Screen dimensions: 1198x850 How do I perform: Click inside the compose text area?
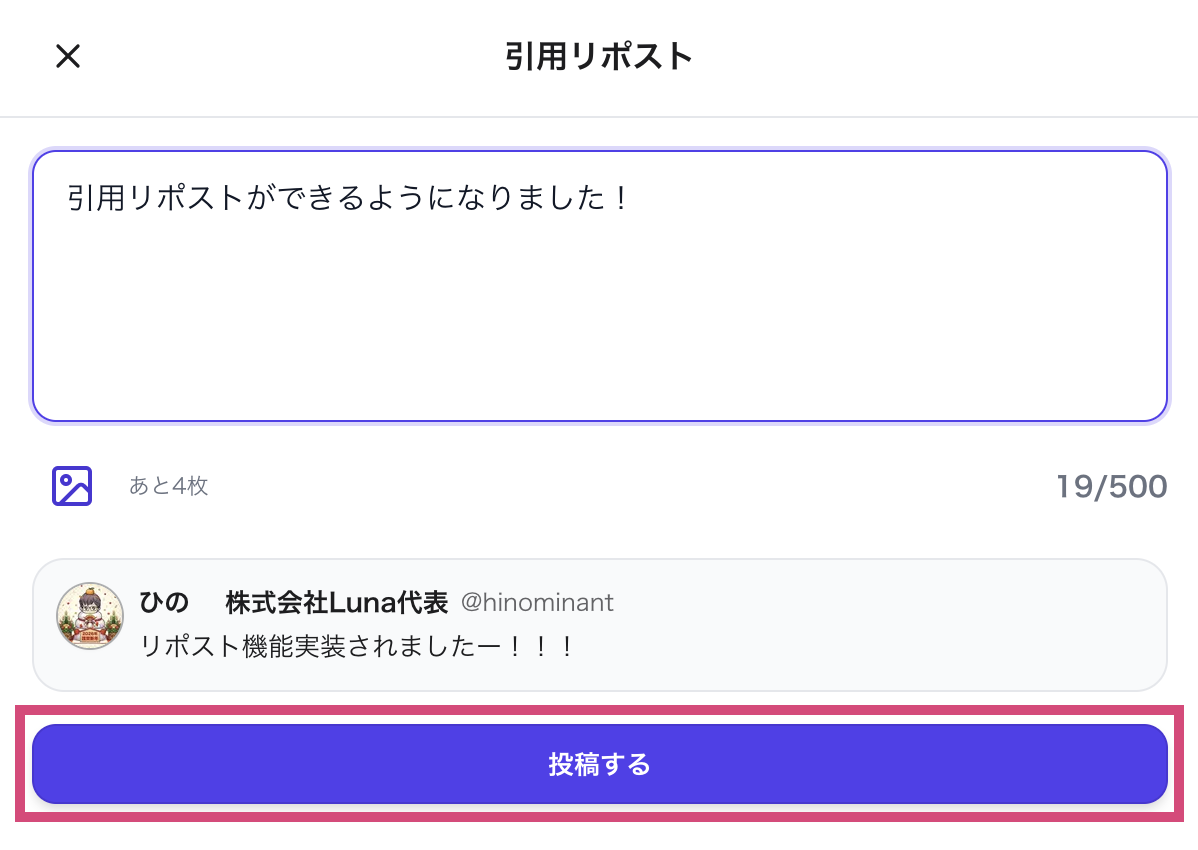(x=600, y=285)
